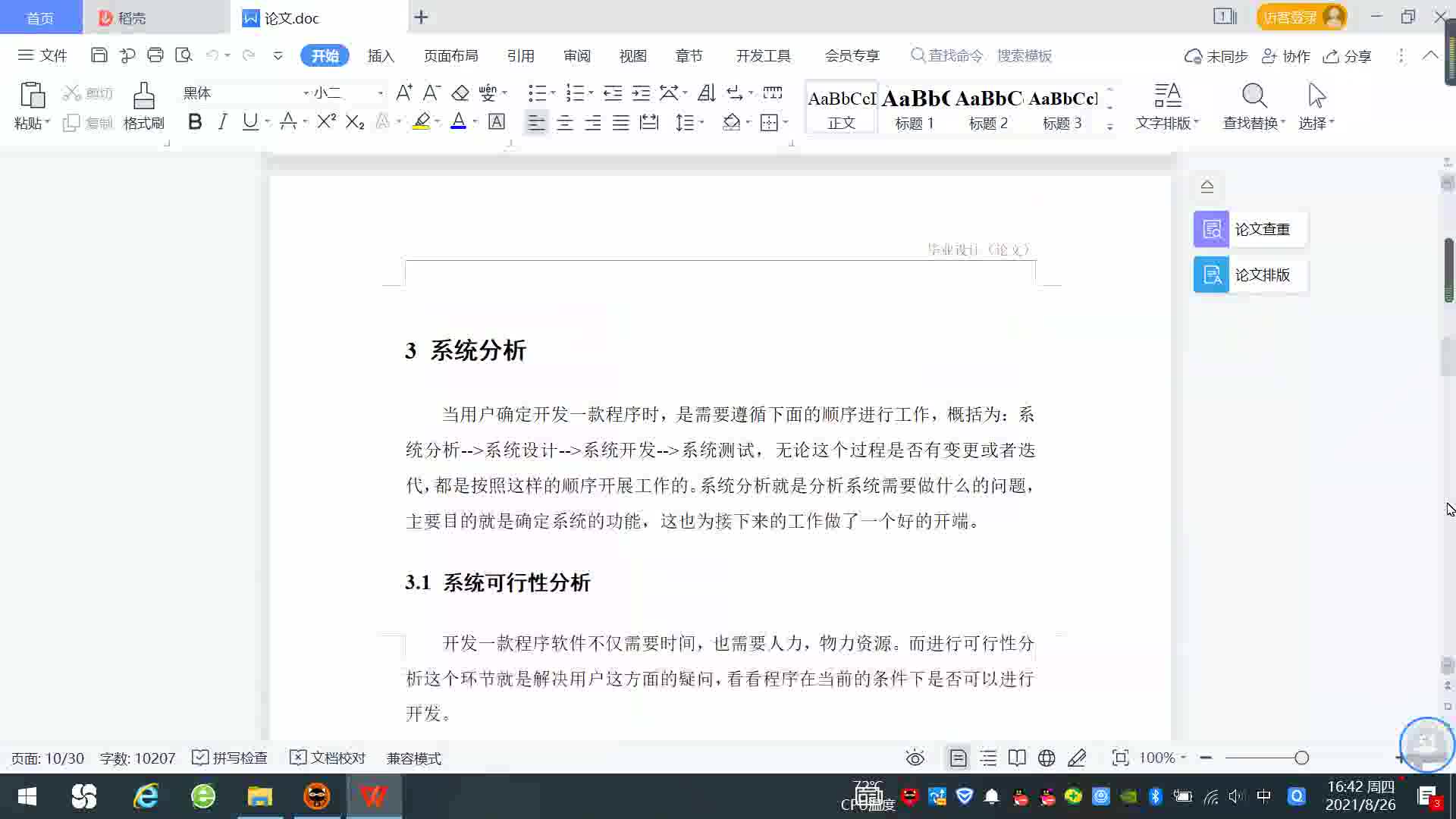The width and height of the screenshot is (1456, 819).
Task: Open Find and Replace tool
Action: [1254, 107]
